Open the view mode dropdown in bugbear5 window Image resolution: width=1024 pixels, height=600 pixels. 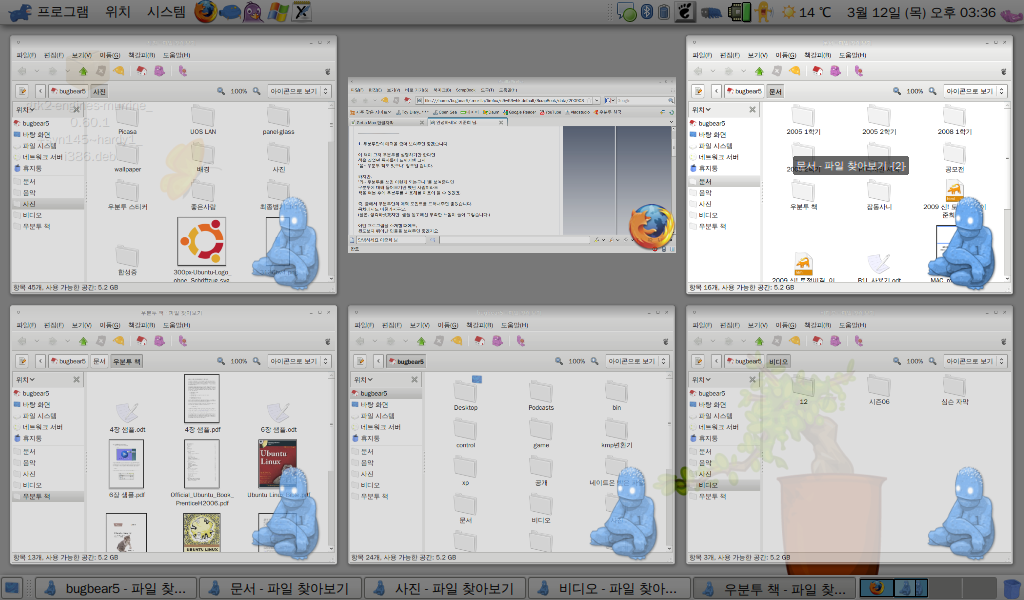(637, 361)
